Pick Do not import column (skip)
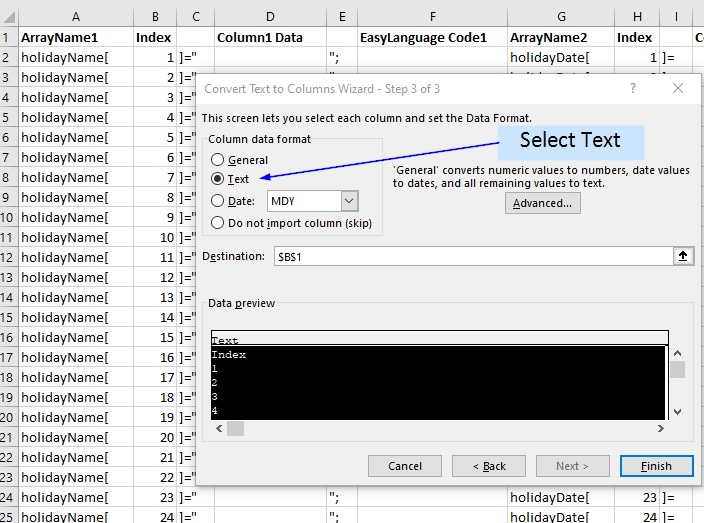704x523 pixels. (218, 223)
